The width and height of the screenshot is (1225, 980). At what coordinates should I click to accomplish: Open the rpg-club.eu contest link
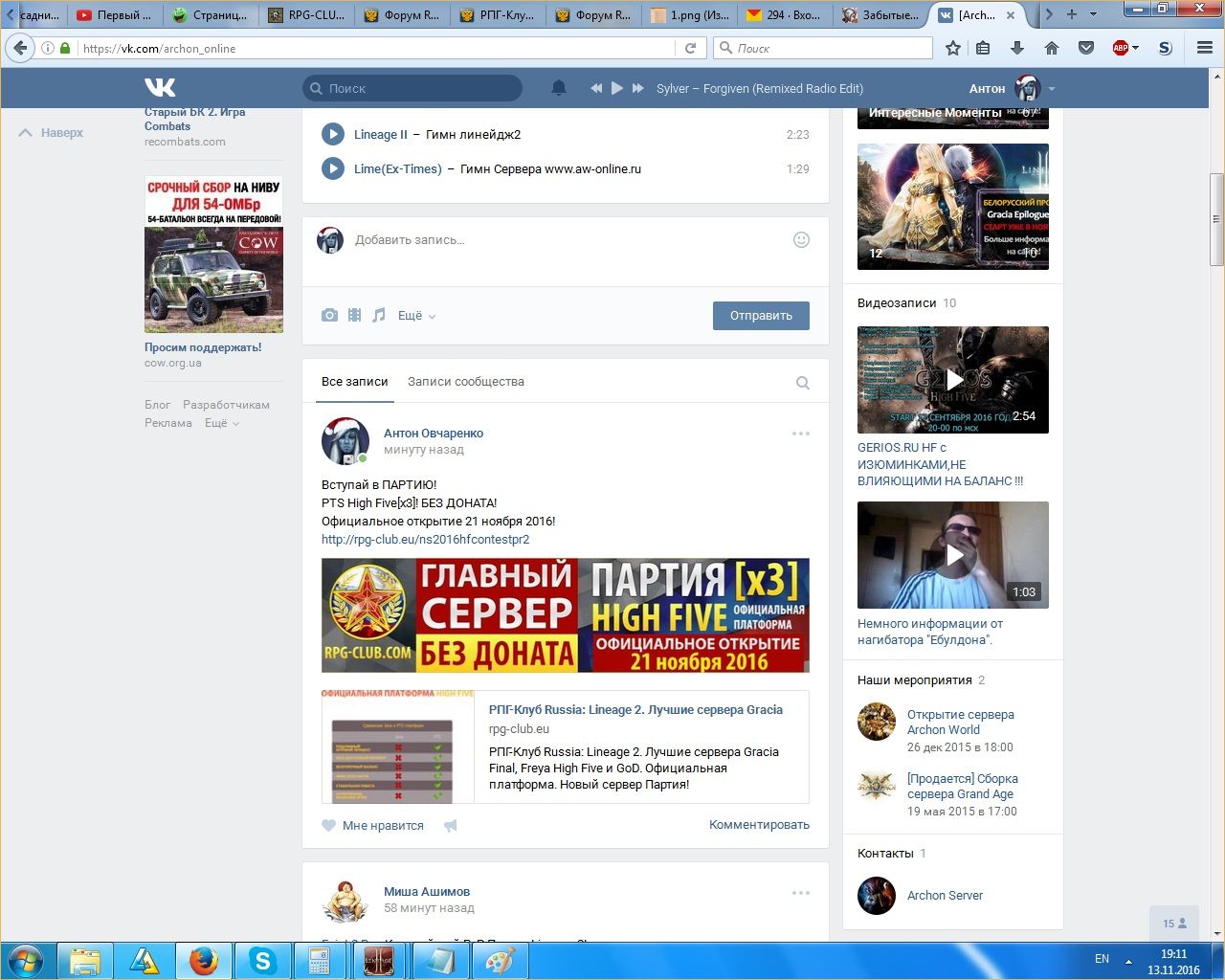pos(426,540)
